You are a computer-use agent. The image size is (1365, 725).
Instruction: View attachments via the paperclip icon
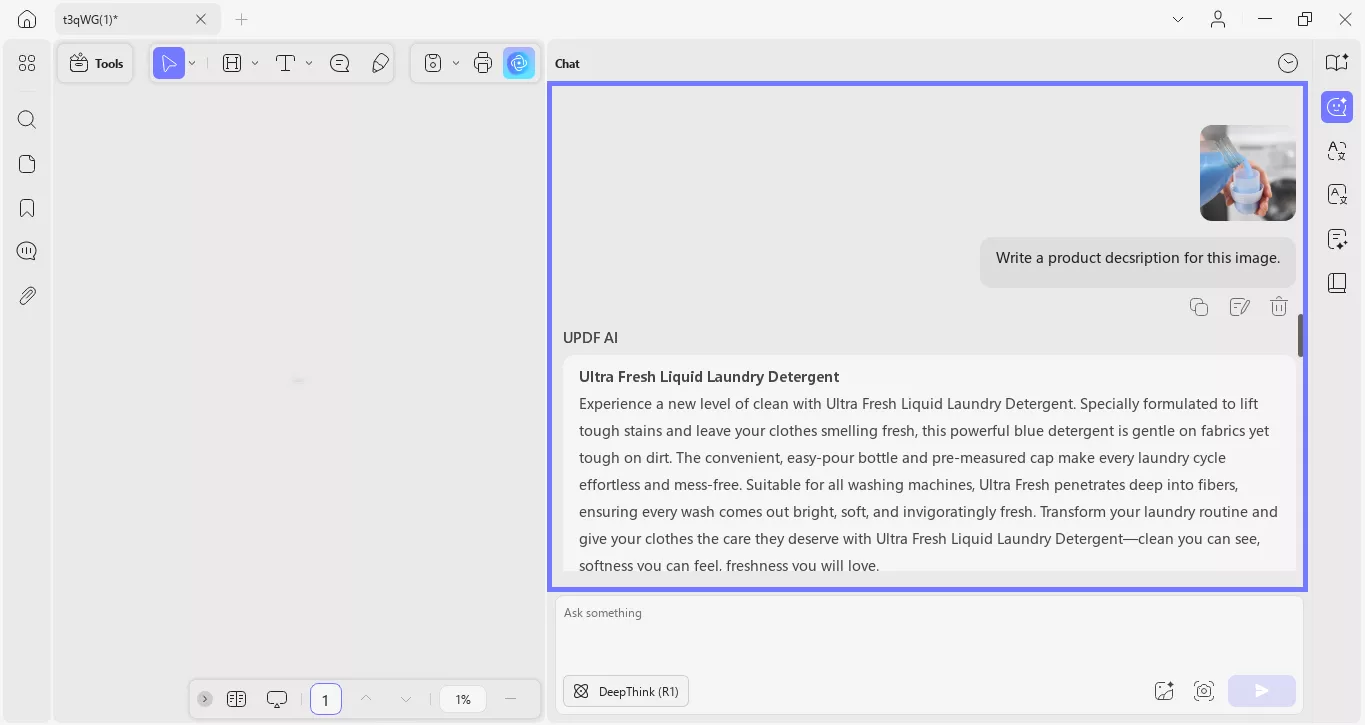click(26, 295)
